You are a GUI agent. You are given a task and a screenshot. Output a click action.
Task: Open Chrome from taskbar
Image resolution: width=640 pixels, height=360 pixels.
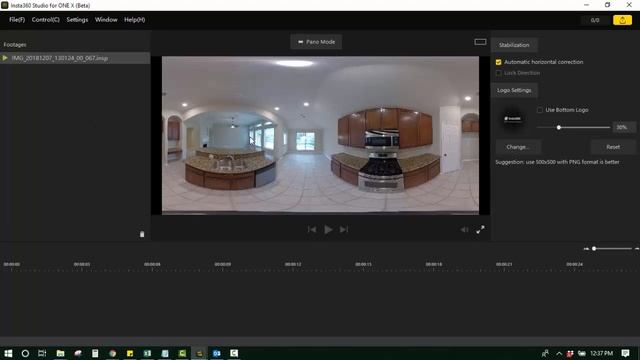click(113, 353)
